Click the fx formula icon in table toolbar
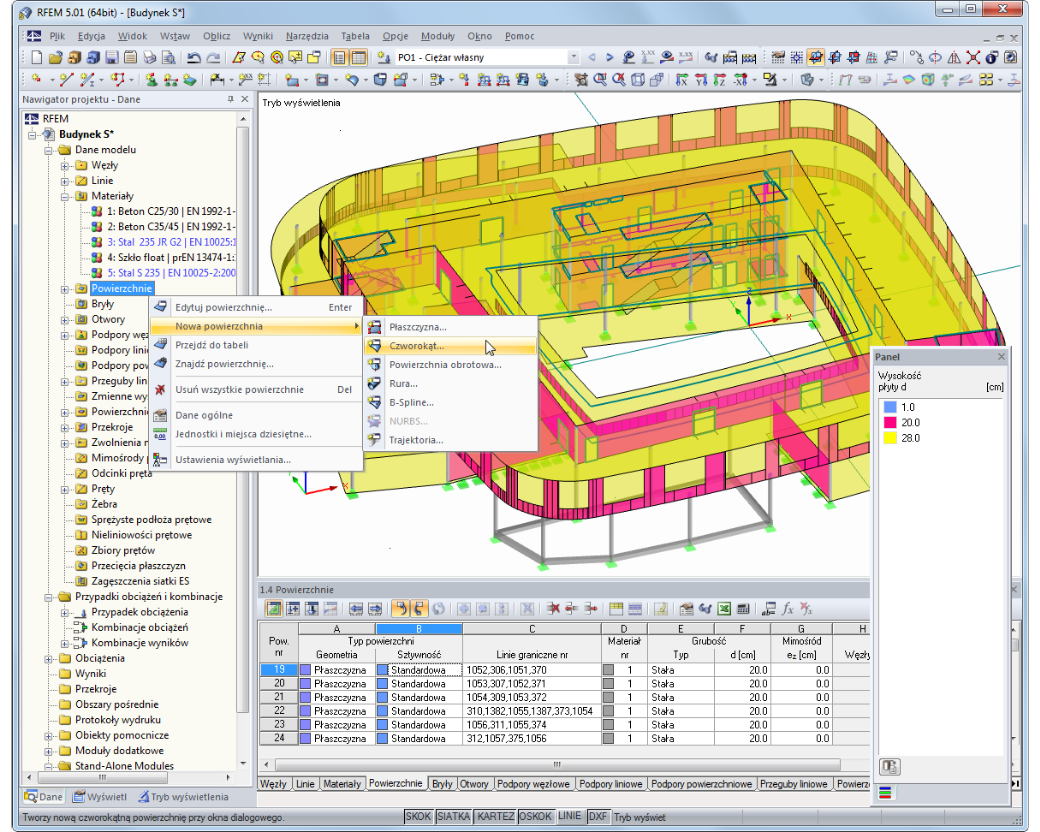The width and height of the screenshot is (1040, 832). click(787, 608)
